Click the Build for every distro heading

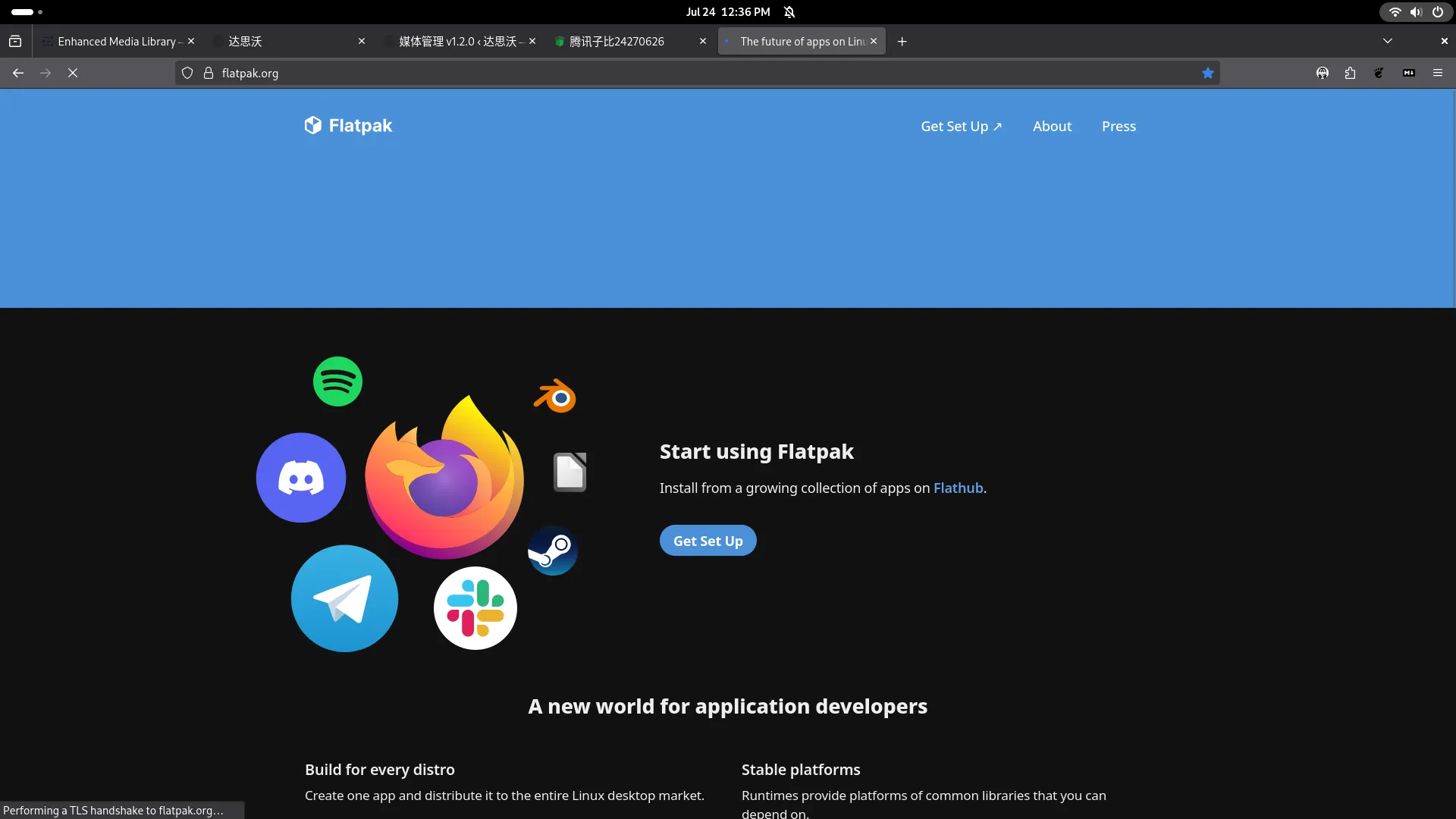coord(380,770)
